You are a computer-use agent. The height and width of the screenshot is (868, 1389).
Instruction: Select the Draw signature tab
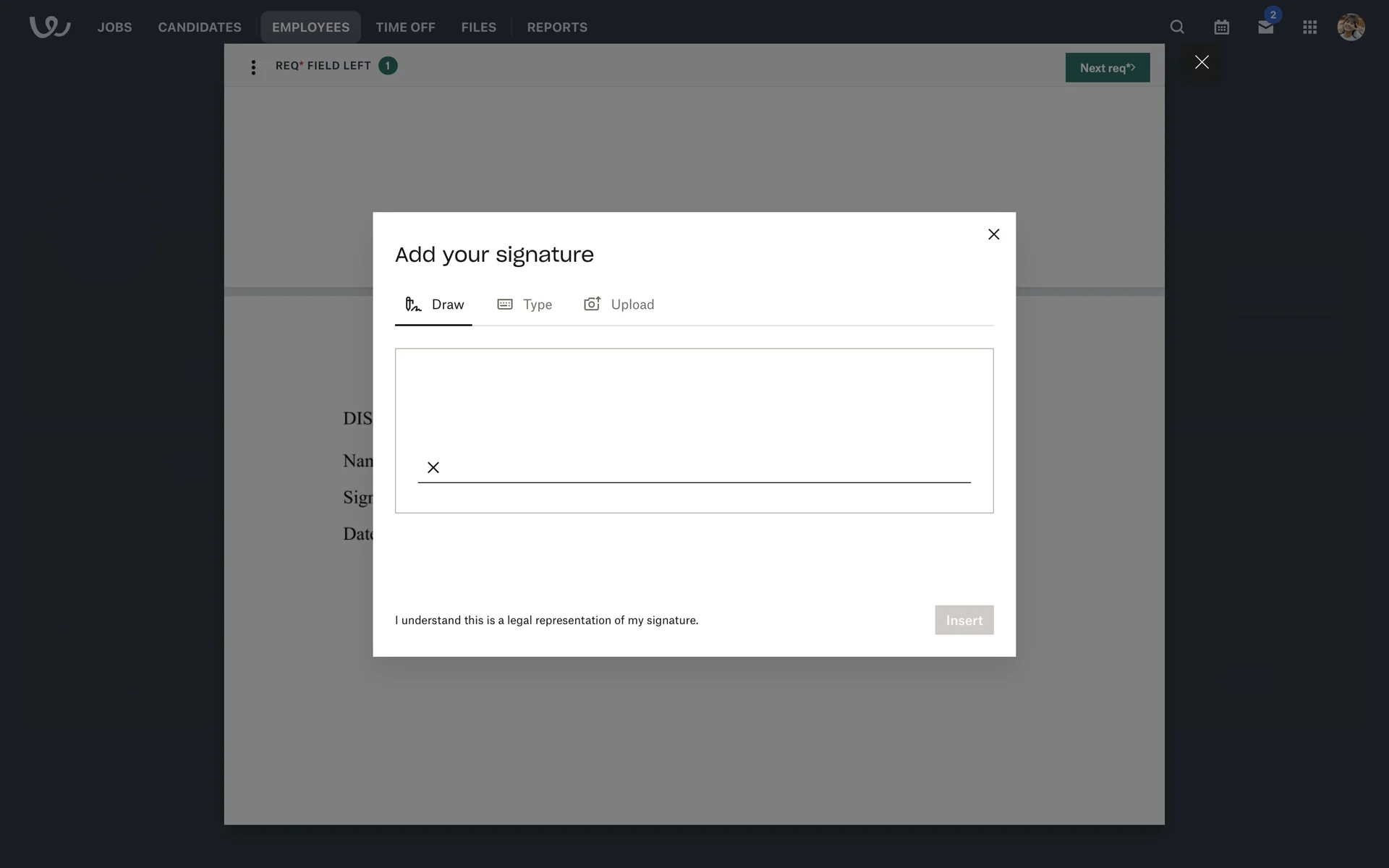pyautogui.click(x=434, y=305)
